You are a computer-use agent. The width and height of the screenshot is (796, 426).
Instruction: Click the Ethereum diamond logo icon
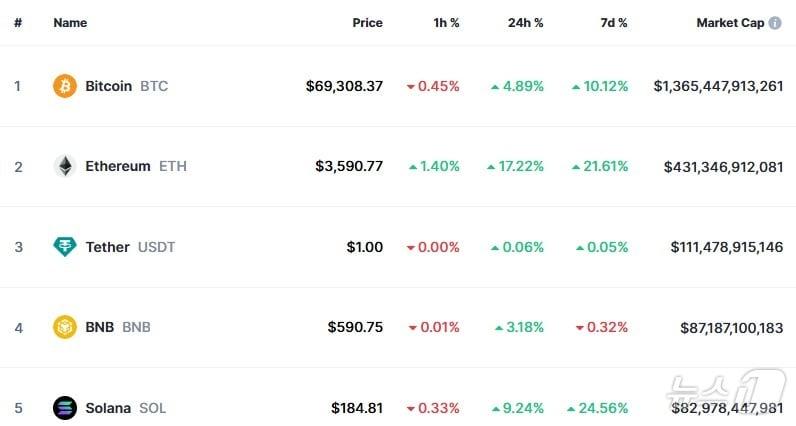(x=65, y=166)
